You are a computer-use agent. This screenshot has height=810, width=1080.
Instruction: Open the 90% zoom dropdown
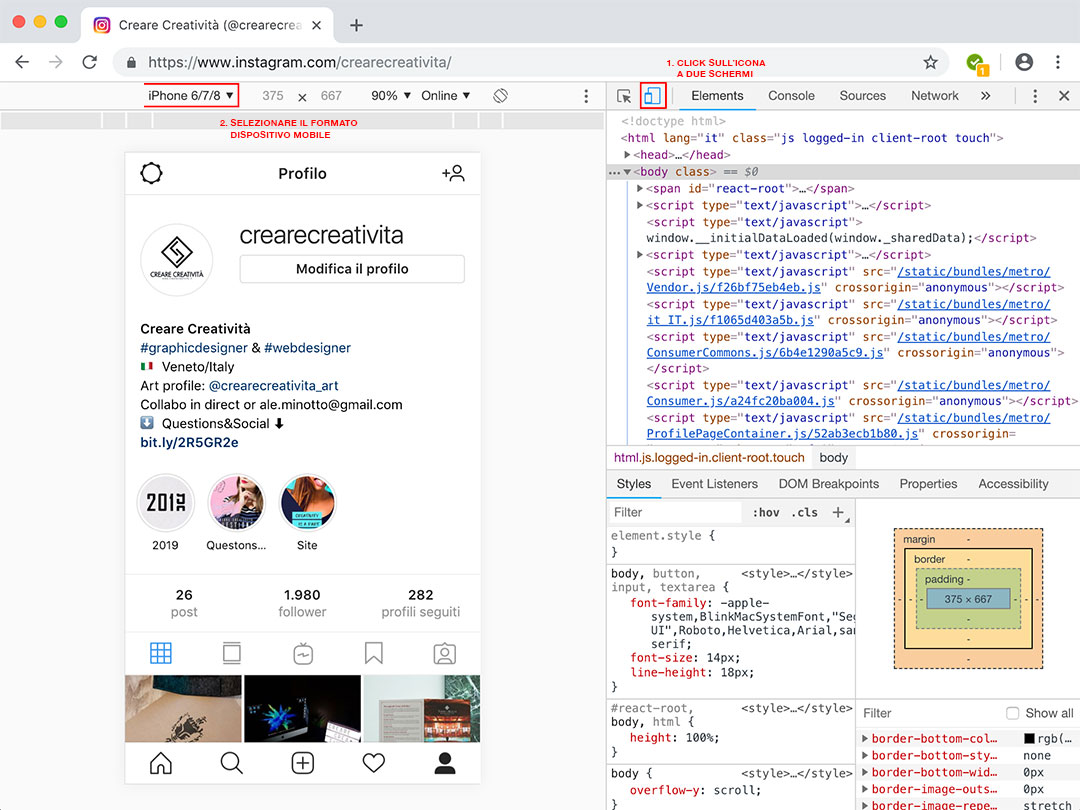tap(391, 96)
